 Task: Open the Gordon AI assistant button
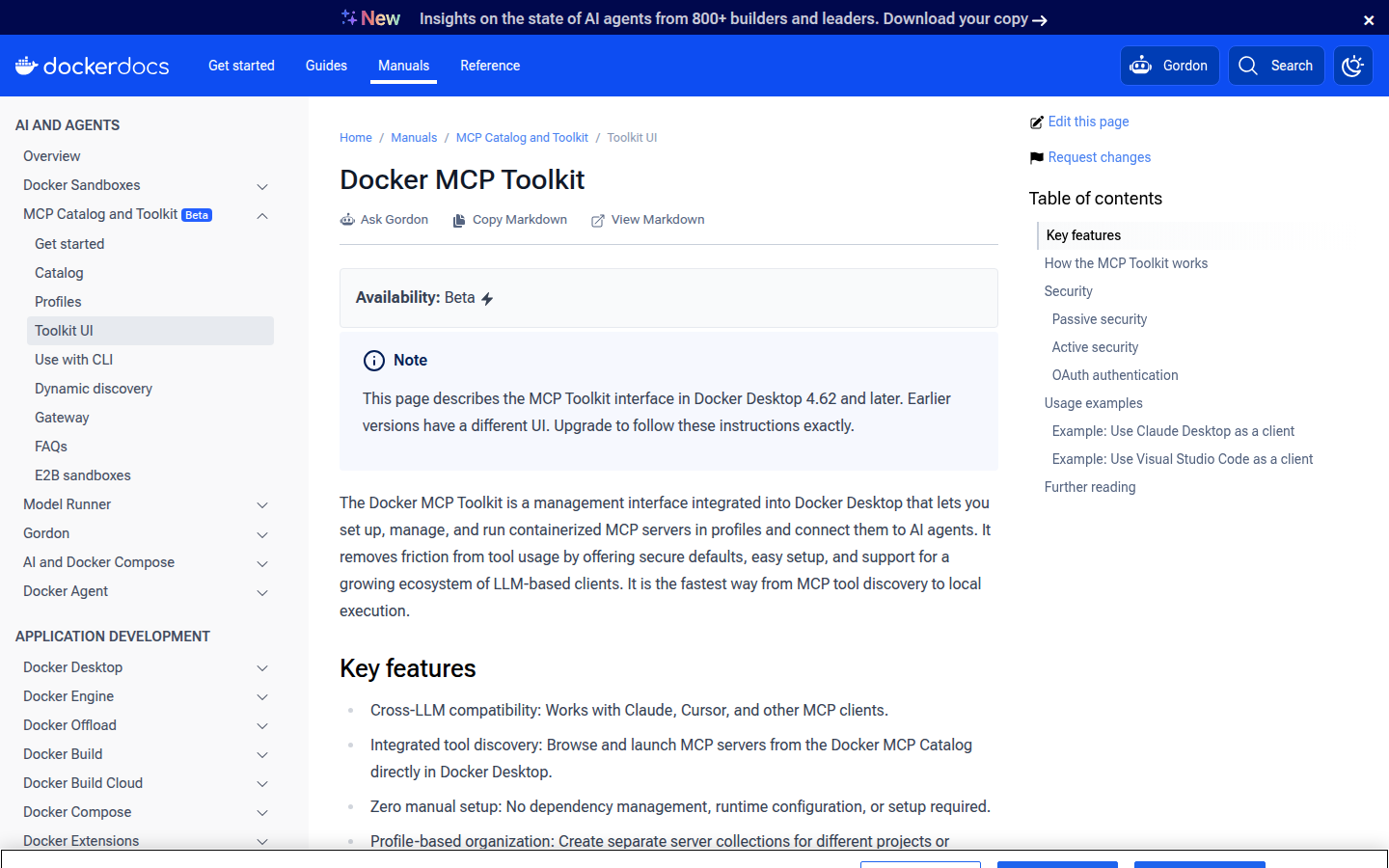click(1169, 66)
